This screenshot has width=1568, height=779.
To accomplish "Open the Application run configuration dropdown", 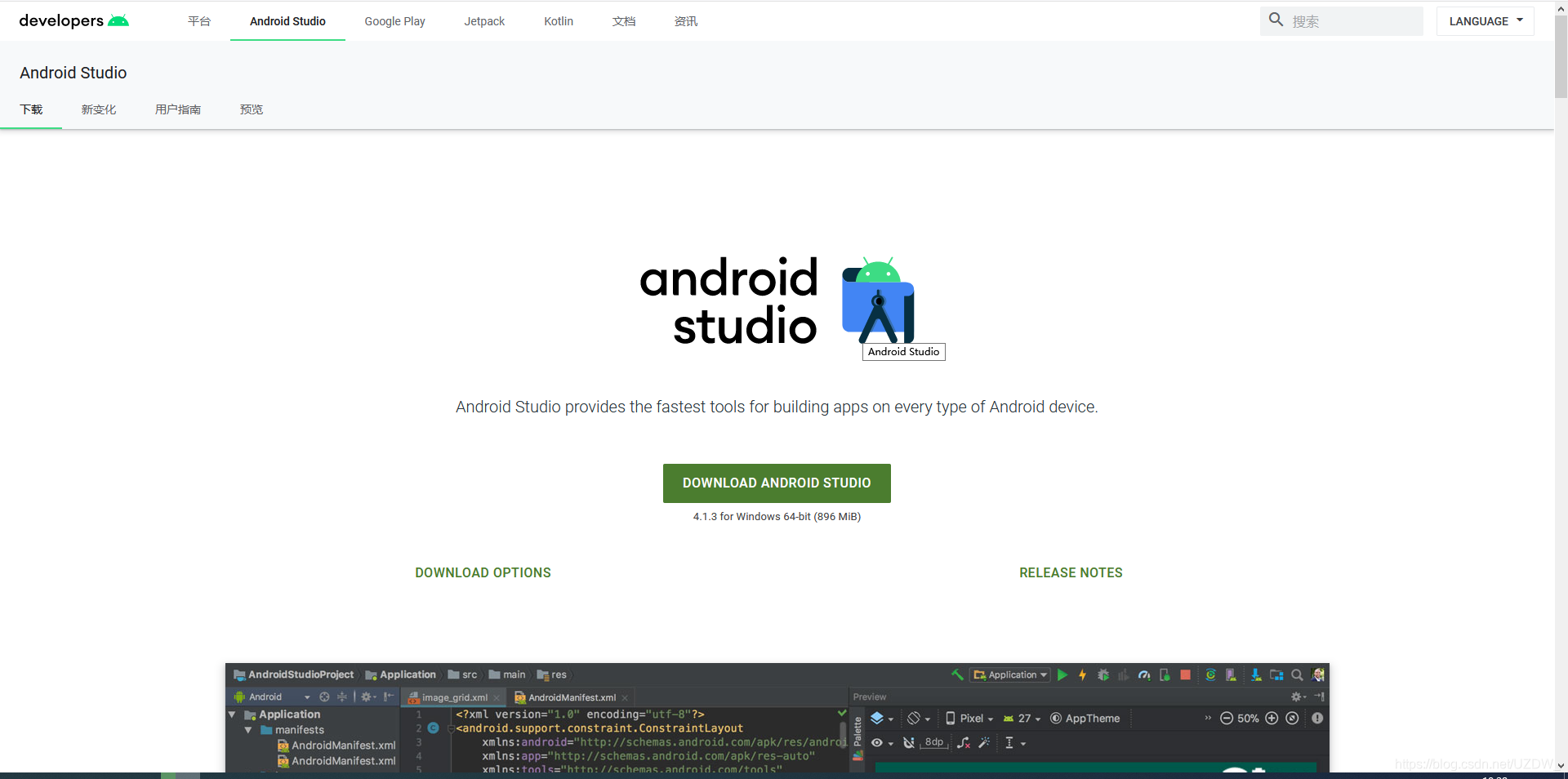I will pyautogui.click(x=1010, y=674).
